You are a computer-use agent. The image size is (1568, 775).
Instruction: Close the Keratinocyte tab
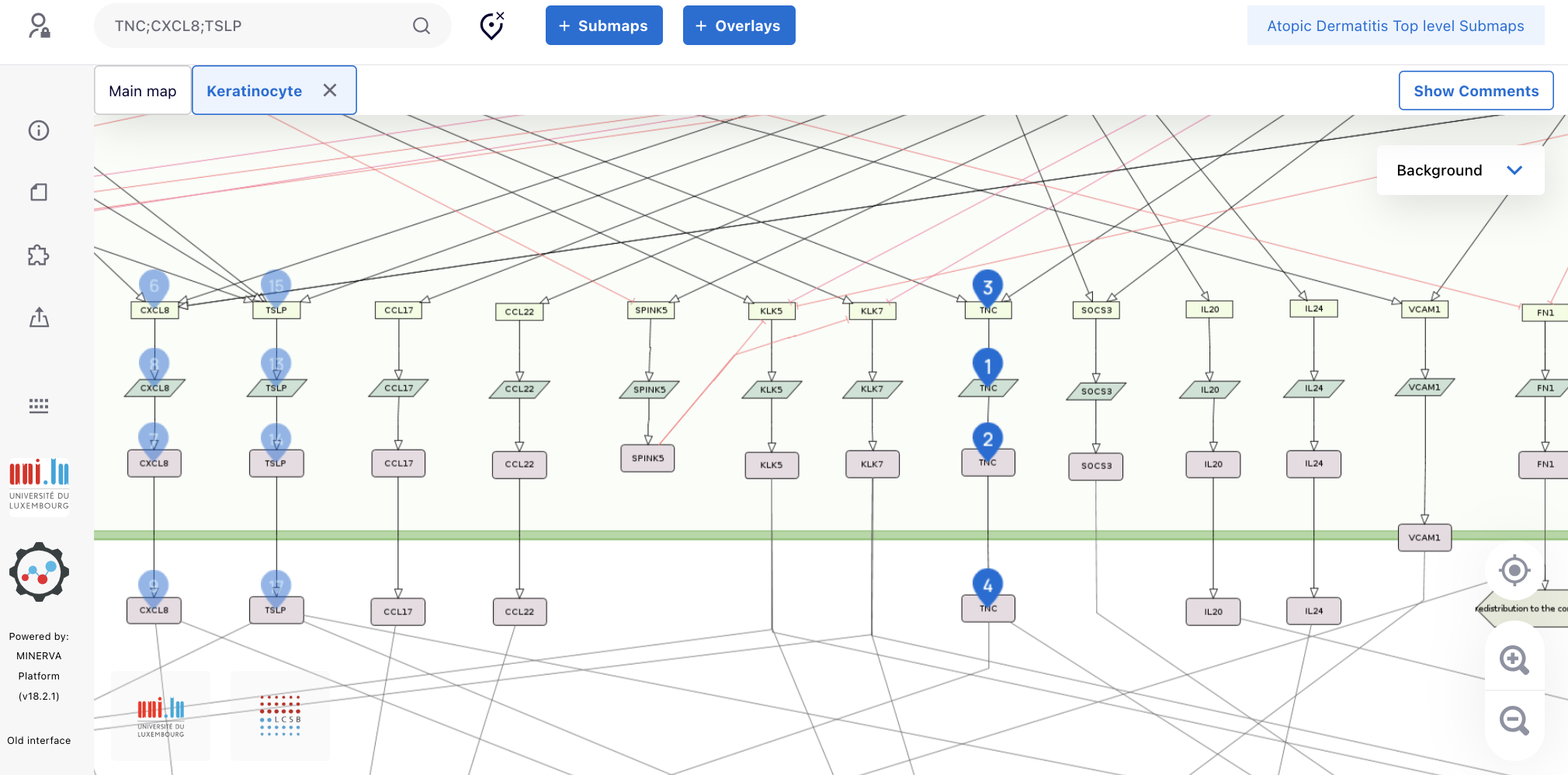coord(330,90)
